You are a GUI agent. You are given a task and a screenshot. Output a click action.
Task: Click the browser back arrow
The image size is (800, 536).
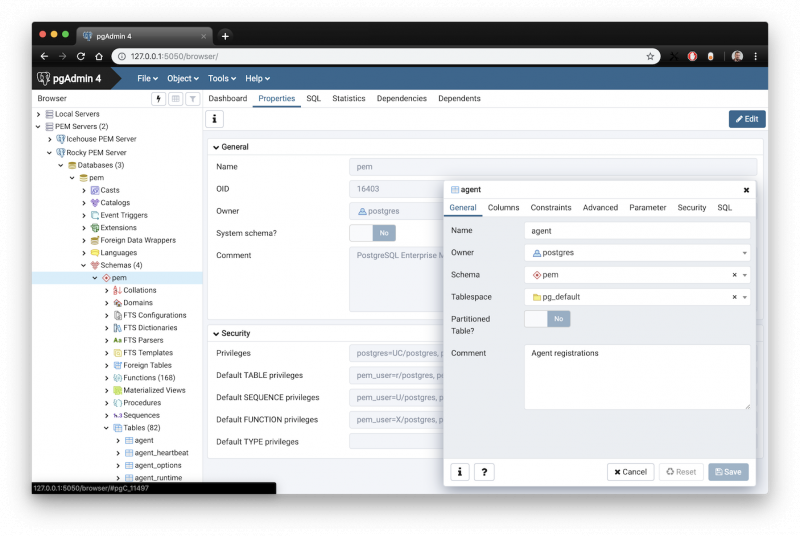44,56
